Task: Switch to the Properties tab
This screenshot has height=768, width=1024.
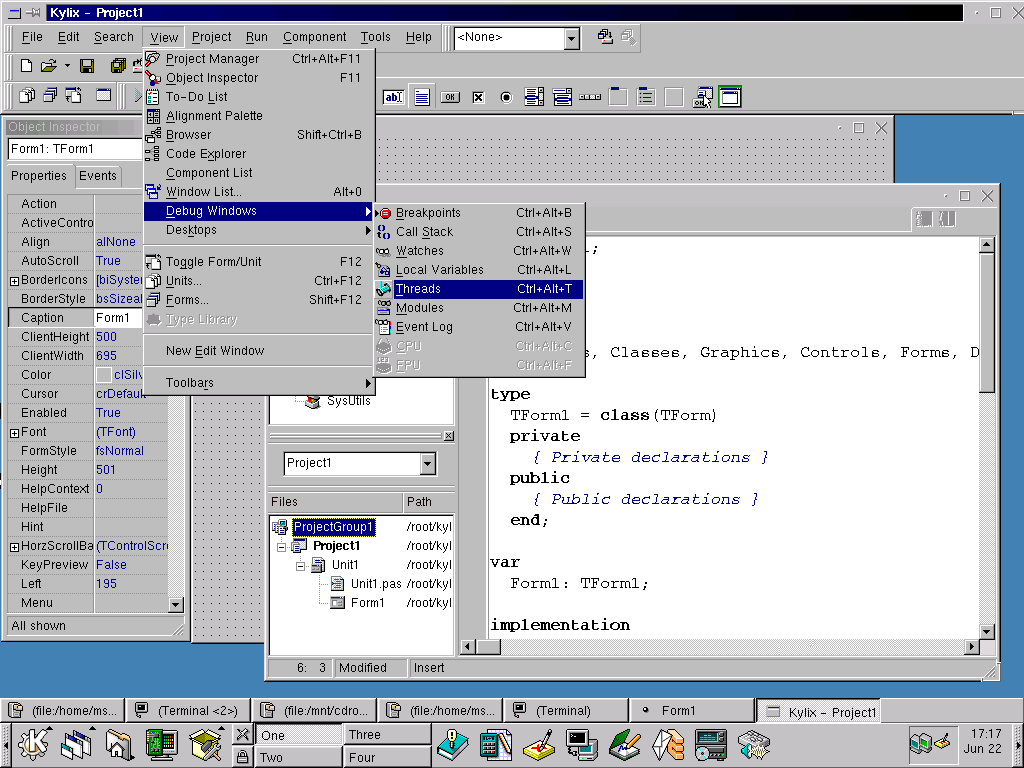Action: coord(39,176)
